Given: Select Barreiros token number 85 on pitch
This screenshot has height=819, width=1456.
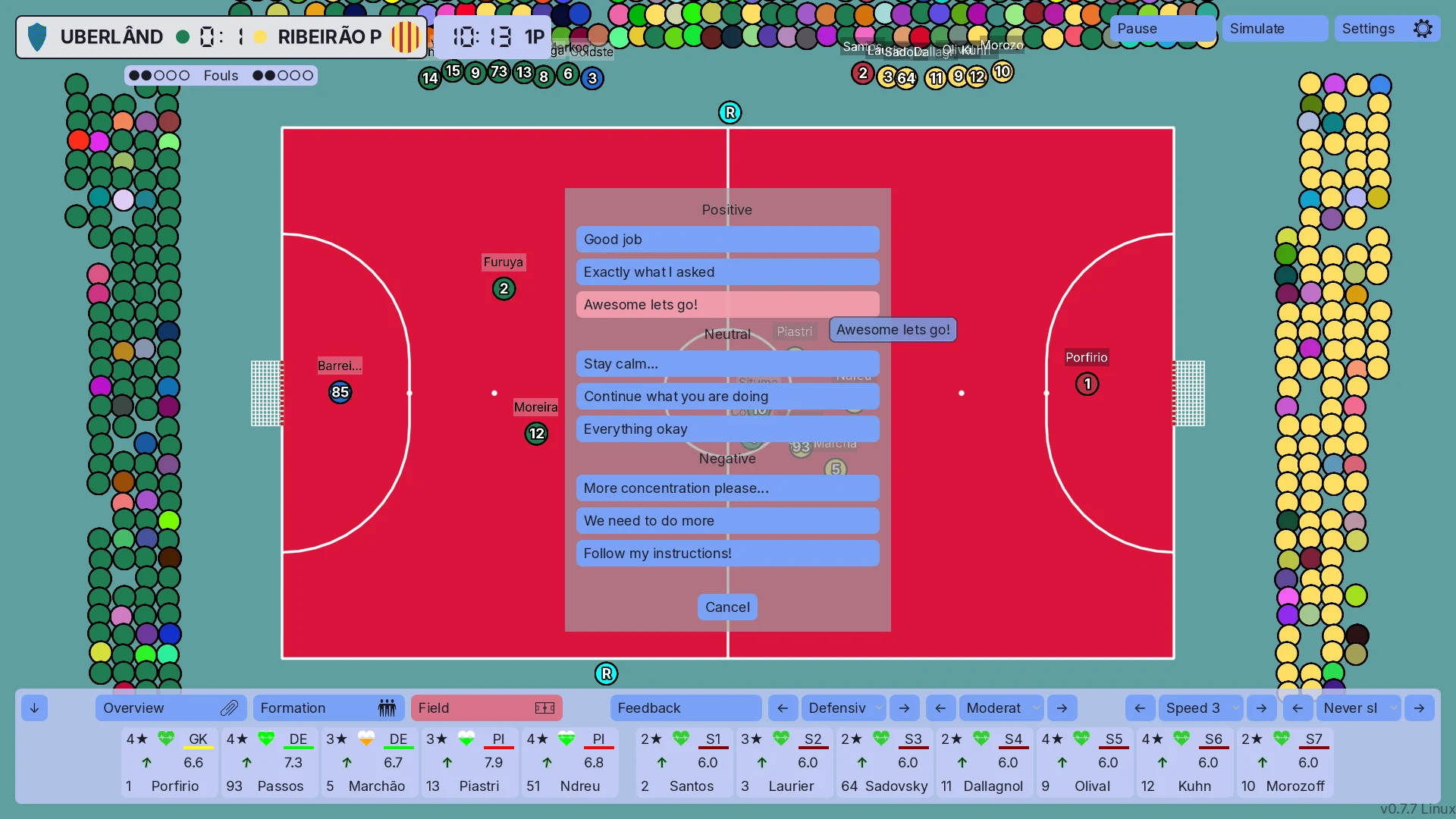Looking at the screenshot, I should click(x=340, y=392).
